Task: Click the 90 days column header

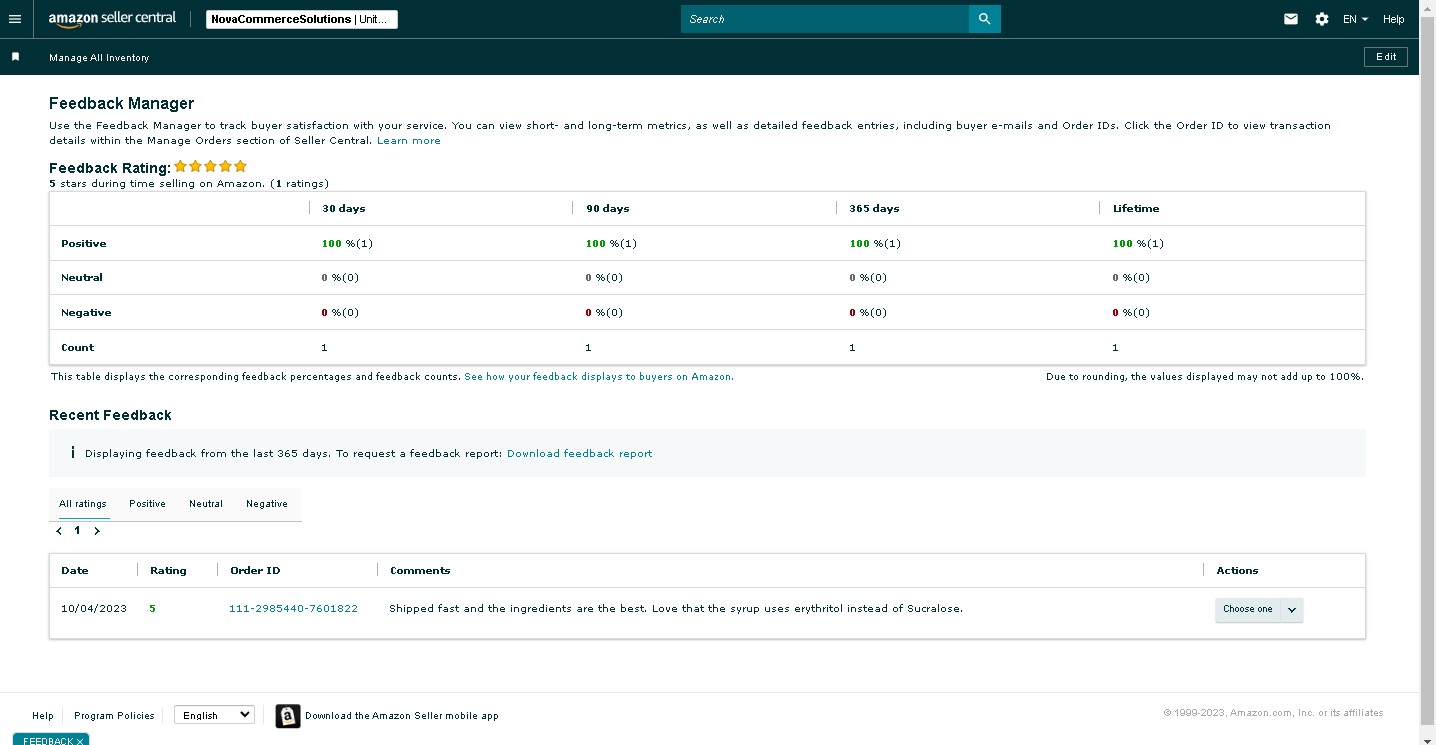Action: click(x=607, y=209)
